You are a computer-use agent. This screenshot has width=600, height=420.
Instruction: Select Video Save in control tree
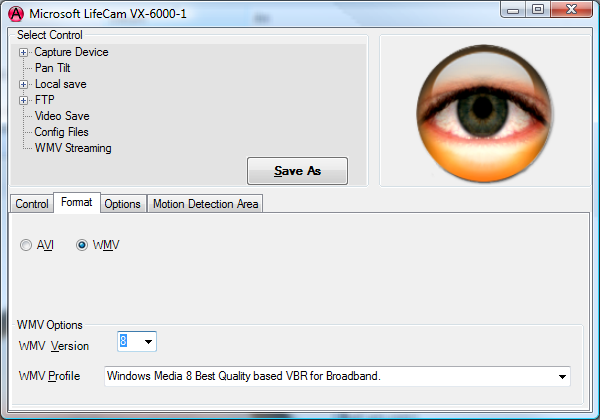pos(61,116)
